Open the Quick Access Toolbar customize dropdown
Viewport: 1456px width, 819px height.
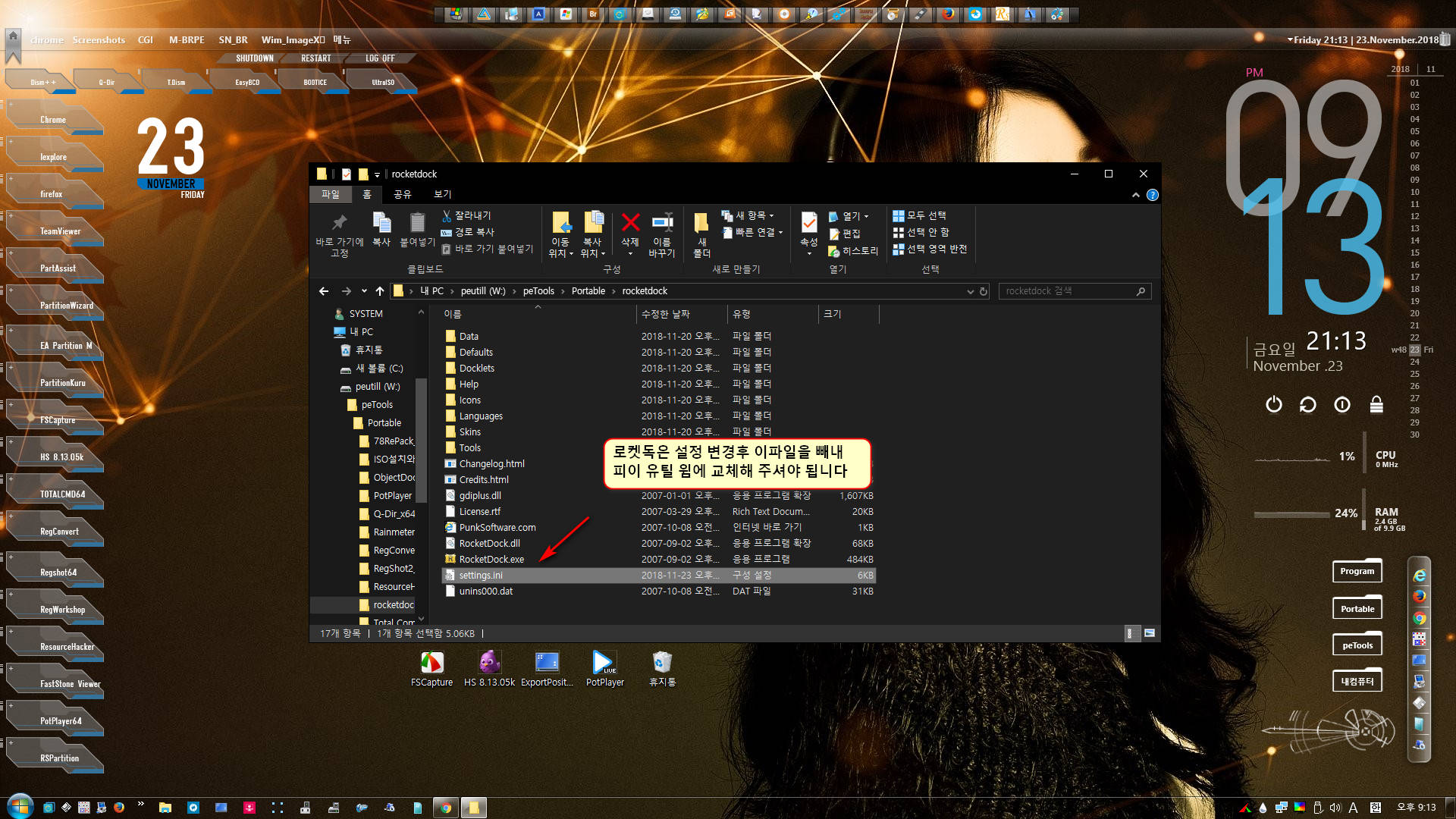[377, 174]
